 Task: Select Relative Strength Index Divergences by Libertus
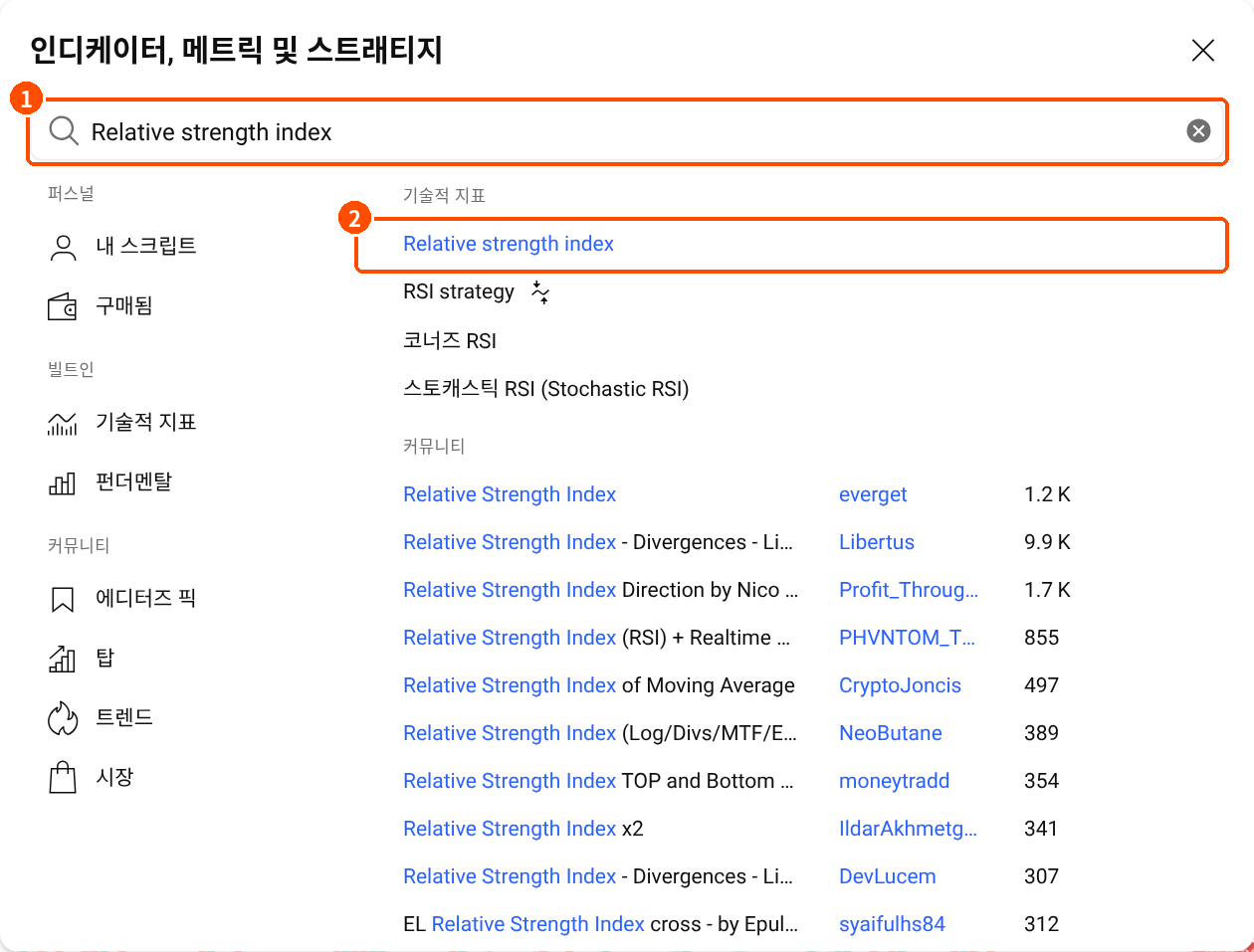(598, 542)
